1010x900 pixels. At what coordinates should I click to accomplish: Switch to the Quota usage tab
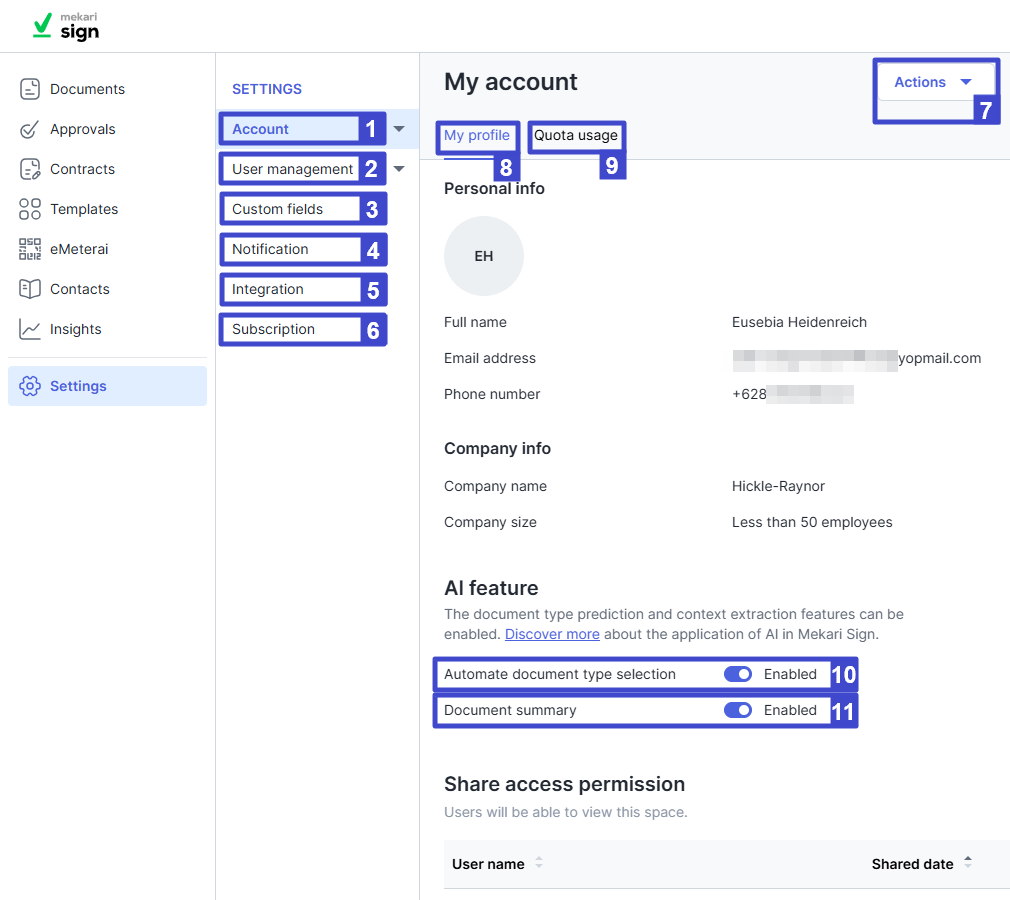pos(576,135)
